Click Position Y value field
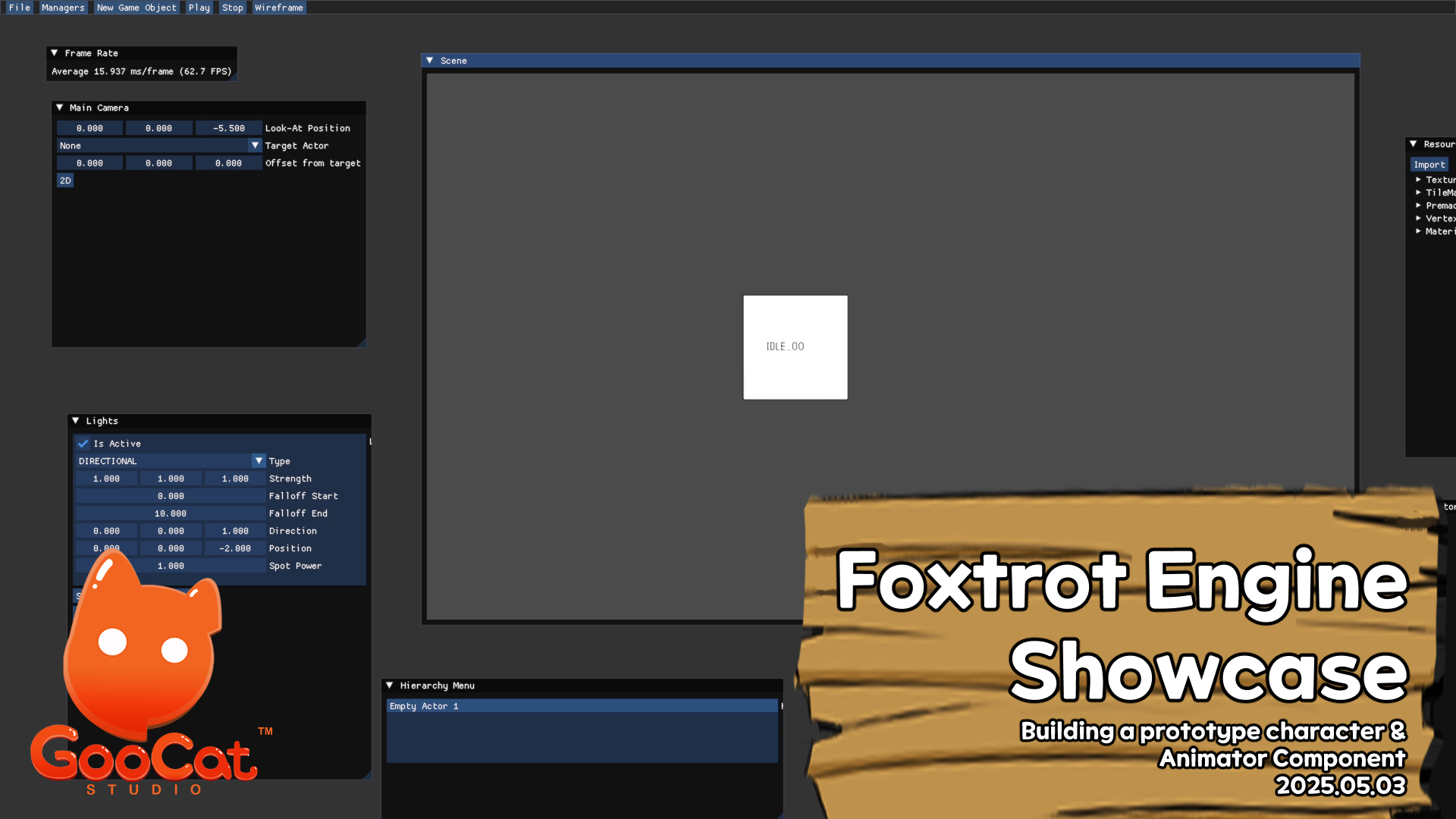 pyautogui.click(x=171, y=548)
